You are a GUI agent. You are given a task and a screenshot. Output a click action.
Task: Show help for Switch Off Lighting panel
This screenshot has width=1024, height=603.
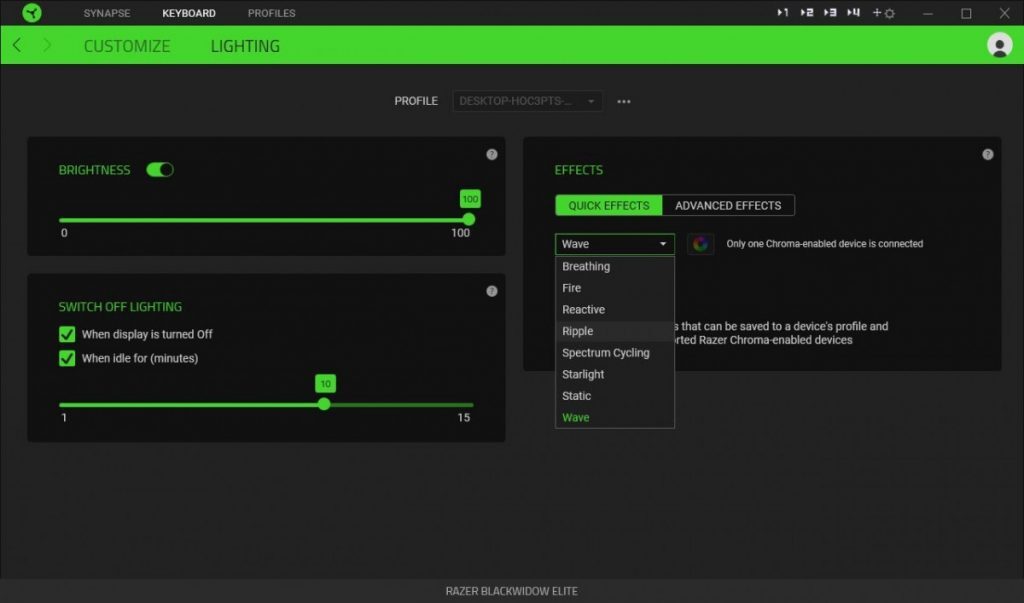click(492, 291)
